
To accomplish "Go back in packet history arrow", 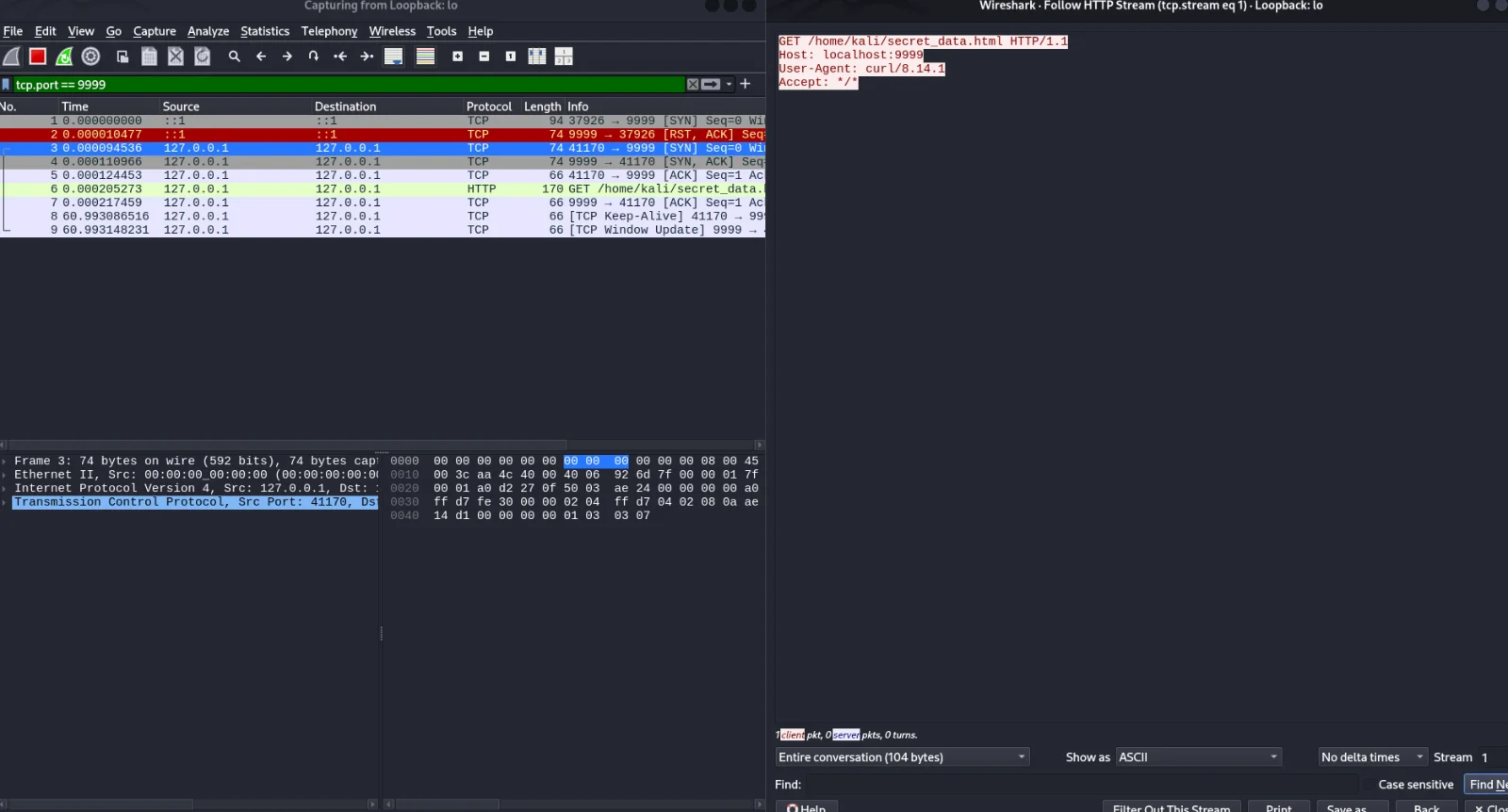I will [261, 57].
